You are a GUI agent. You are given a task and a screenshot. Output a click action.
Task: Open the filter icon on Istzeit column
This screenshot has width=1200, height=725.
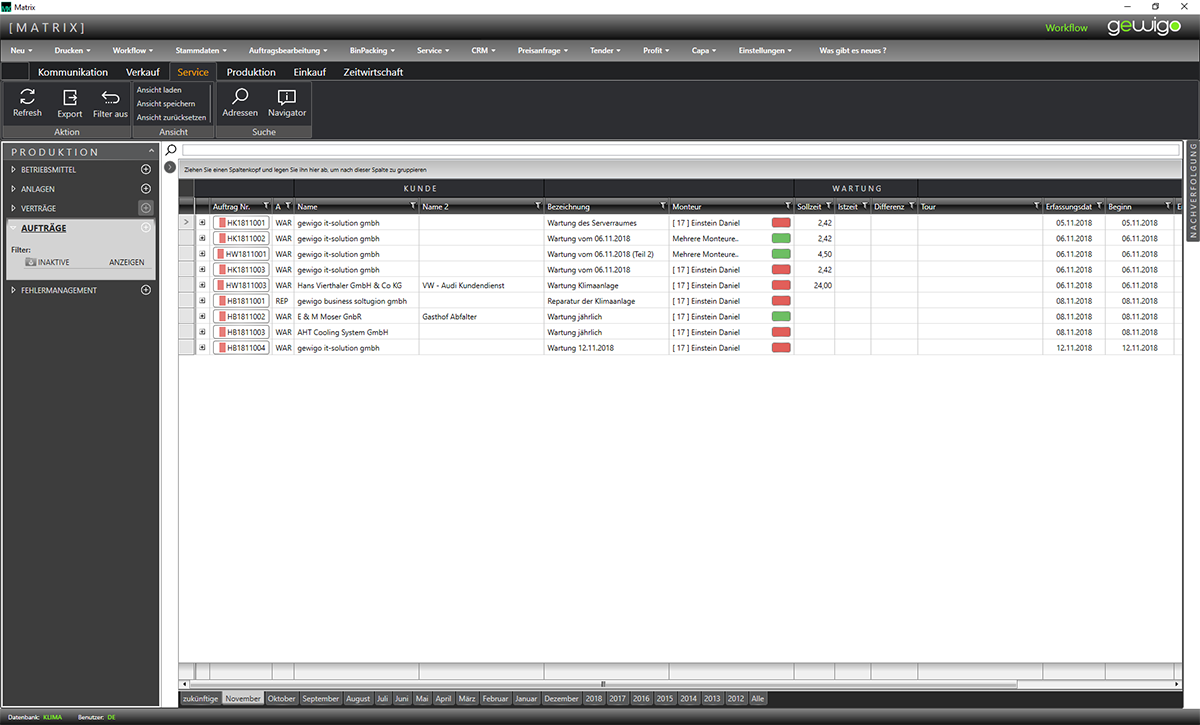coord(865,206)
